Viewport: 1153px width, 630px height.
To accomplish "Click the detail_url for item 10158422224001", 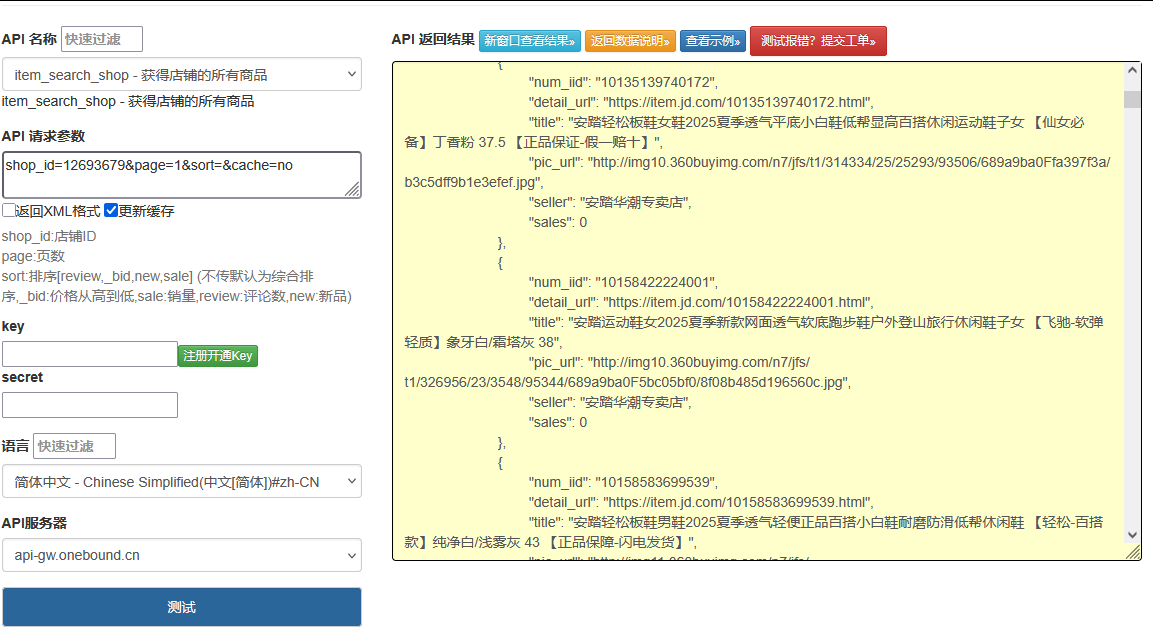I will click(x=738, y=302).
